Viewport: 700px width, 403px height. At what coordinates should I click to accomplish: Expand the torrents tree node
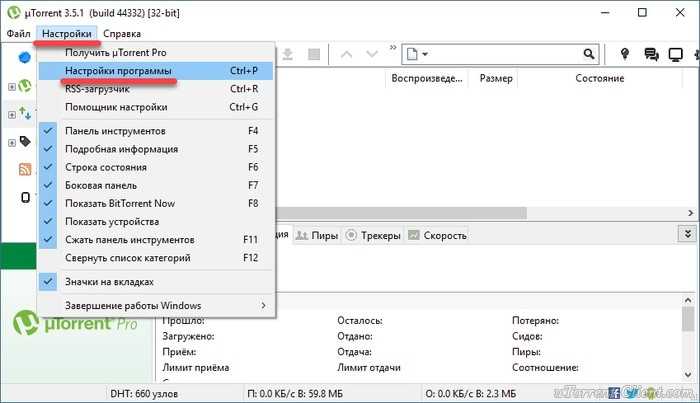click(12, 87)
